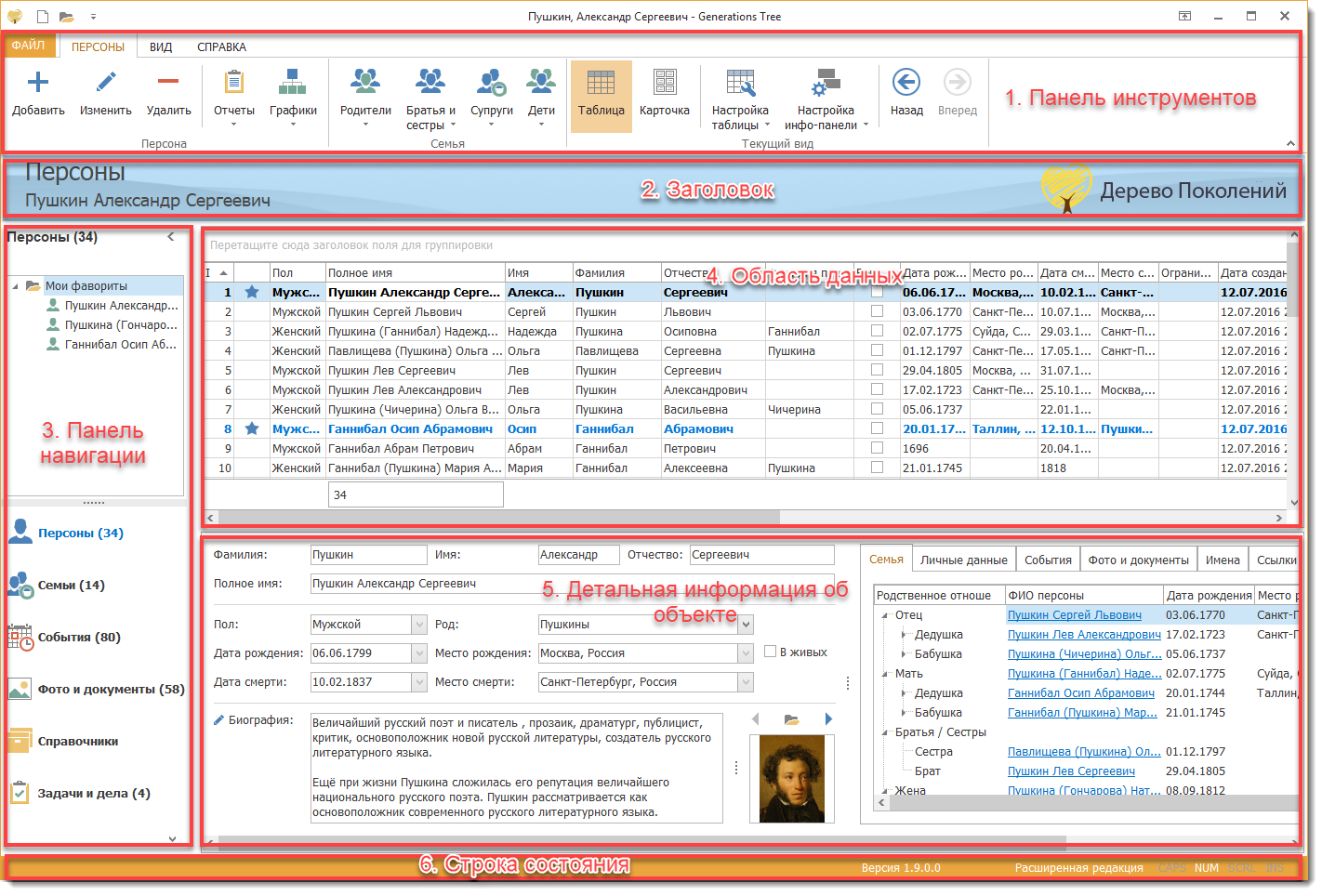Open the Место рождения dropdown
Screen dimensions: 1322x896
pos(746,653)
